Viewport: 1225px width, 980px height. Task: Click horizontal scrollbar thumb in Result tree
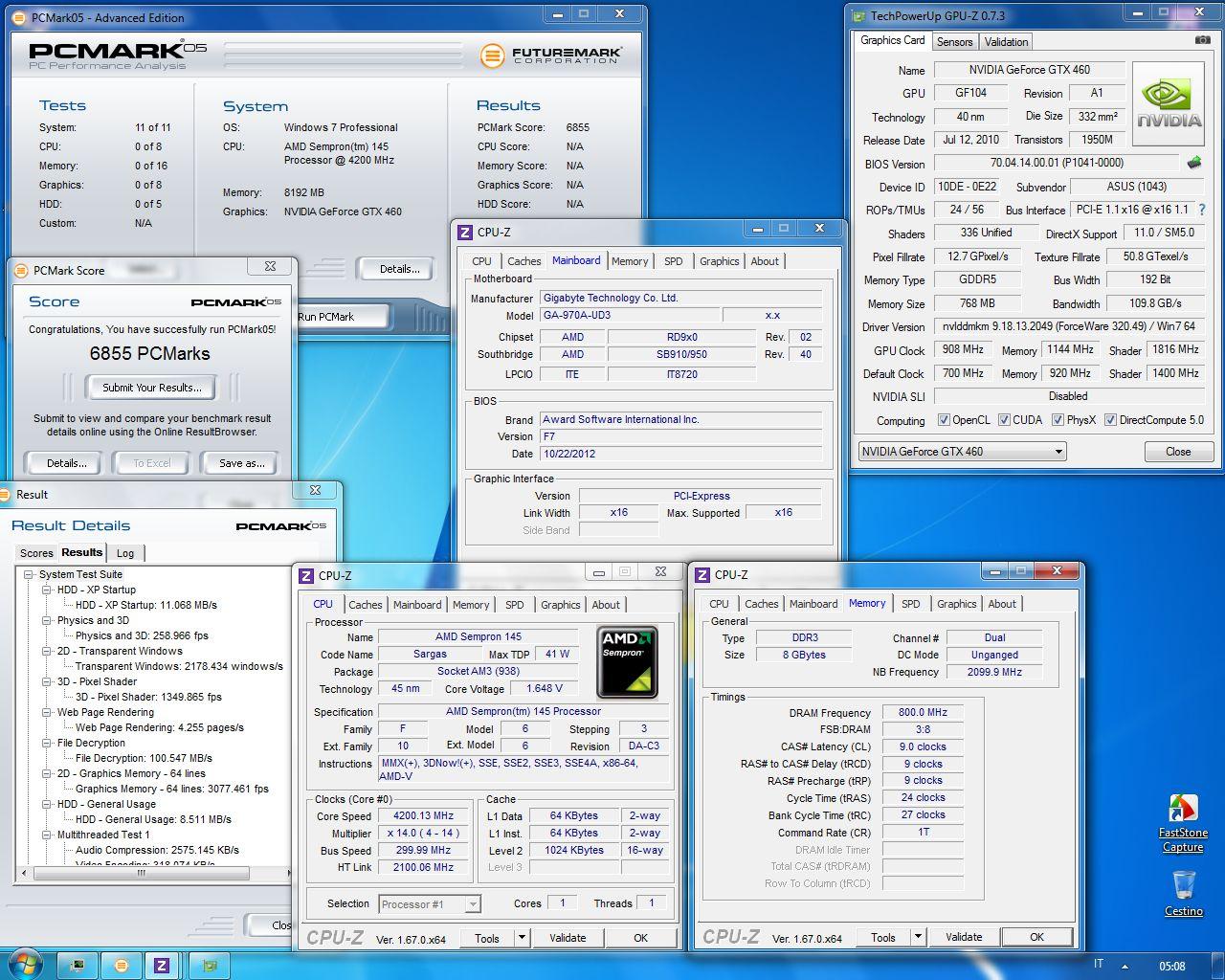click(x=142, y=873)
